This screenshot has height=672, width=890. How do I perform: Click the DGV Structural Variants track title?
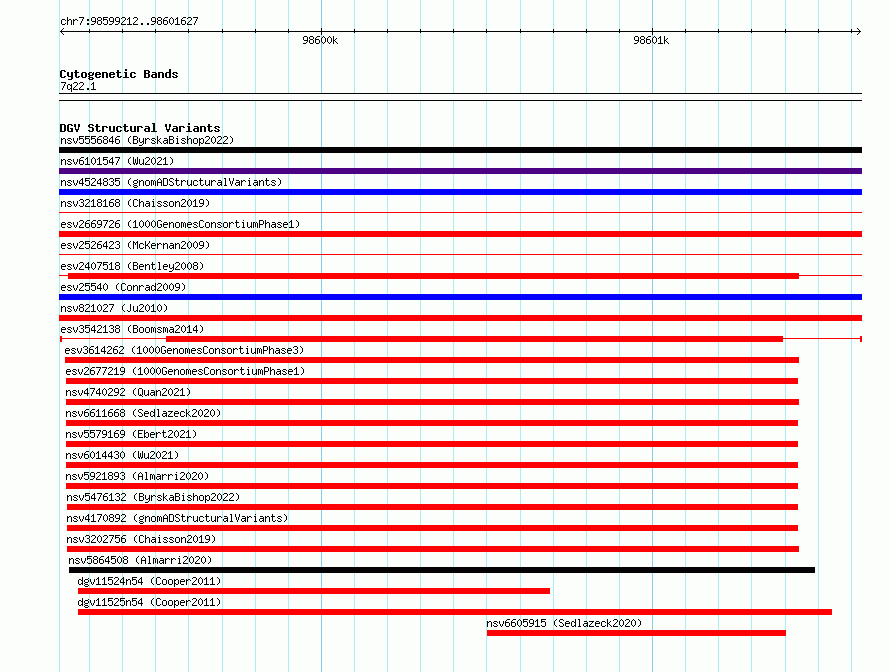point(140,128)
